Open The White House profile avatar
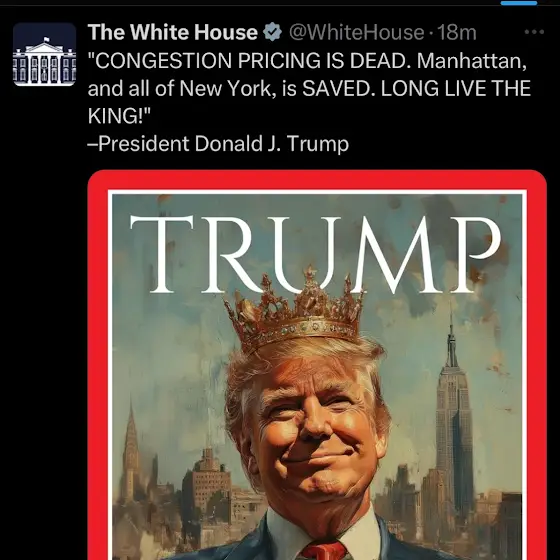Viewport: 560px width, 560px height. pyautogui.click(x=44, y=54)
